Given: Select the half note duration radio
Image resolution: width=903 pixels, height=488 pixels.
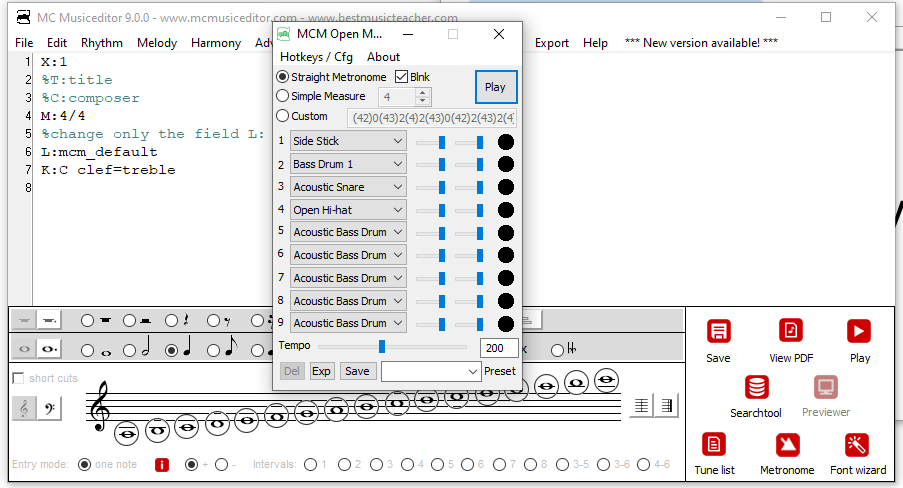Looking at the screenshot, I should coord(130,350).
